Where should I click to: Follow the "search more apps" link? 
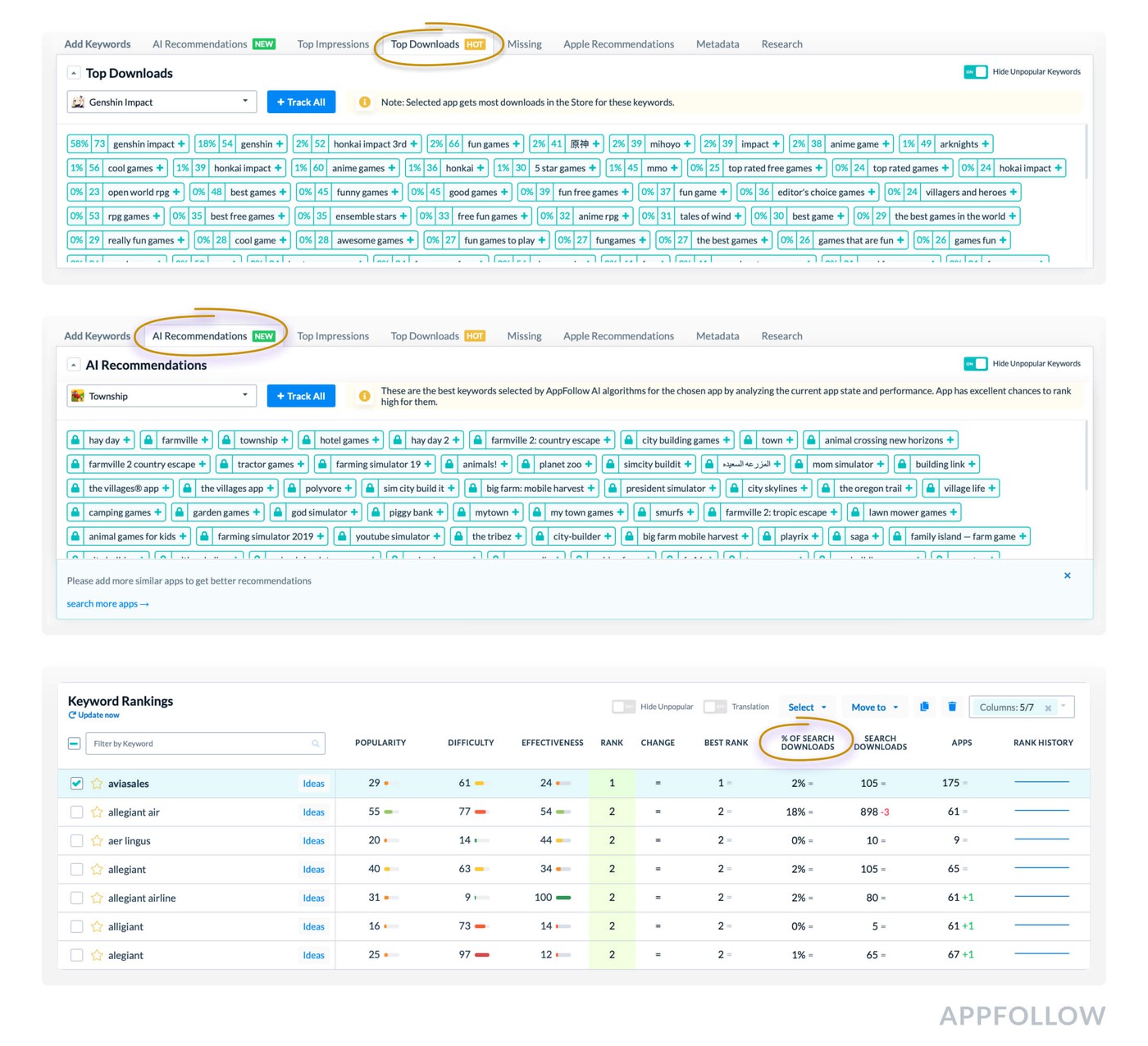coord(107,604)
